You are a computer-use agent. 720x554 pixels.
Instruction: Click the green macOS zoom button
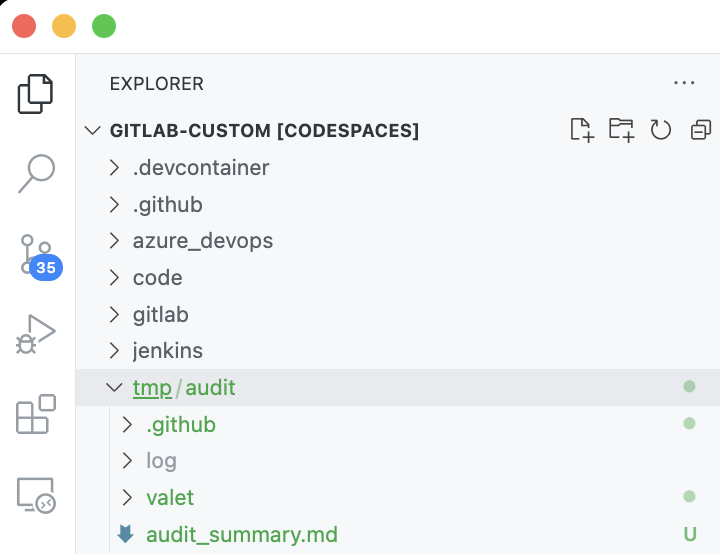(x=104, y=26)
